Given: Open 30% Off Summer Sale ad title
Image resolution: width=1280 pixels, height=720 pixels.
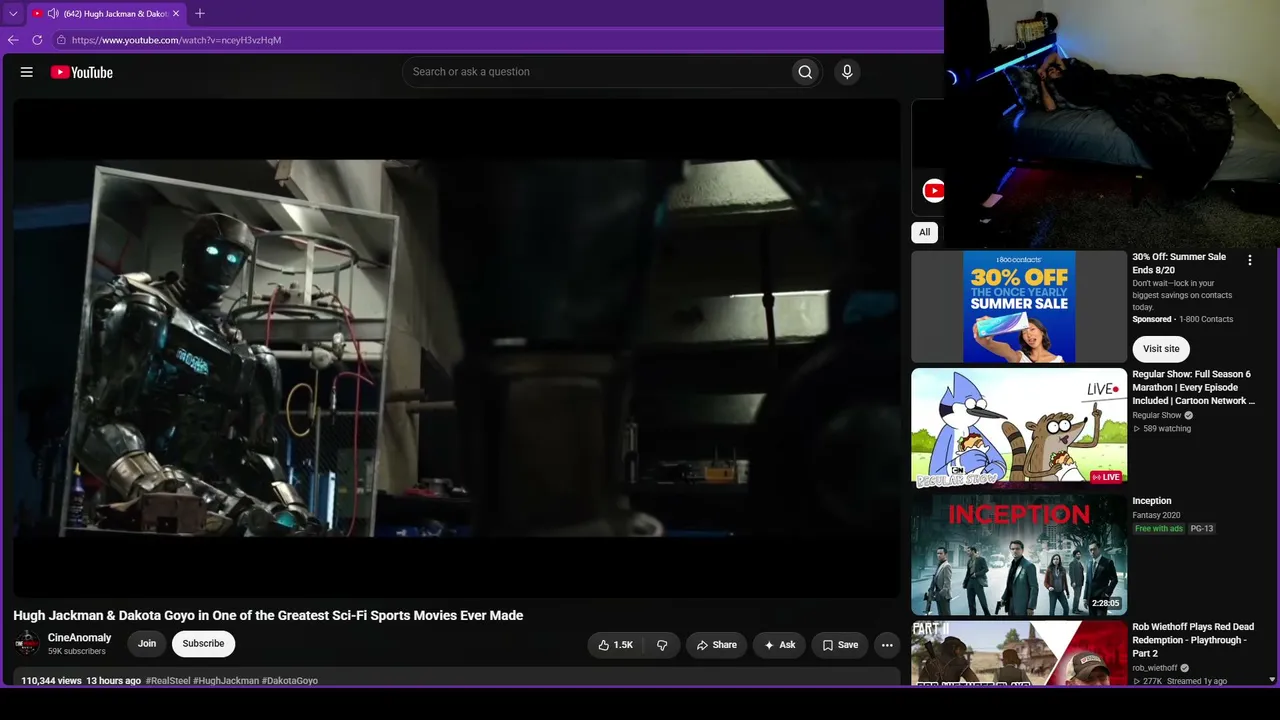Looking at the screenshot, I should tap(1179, 263).
